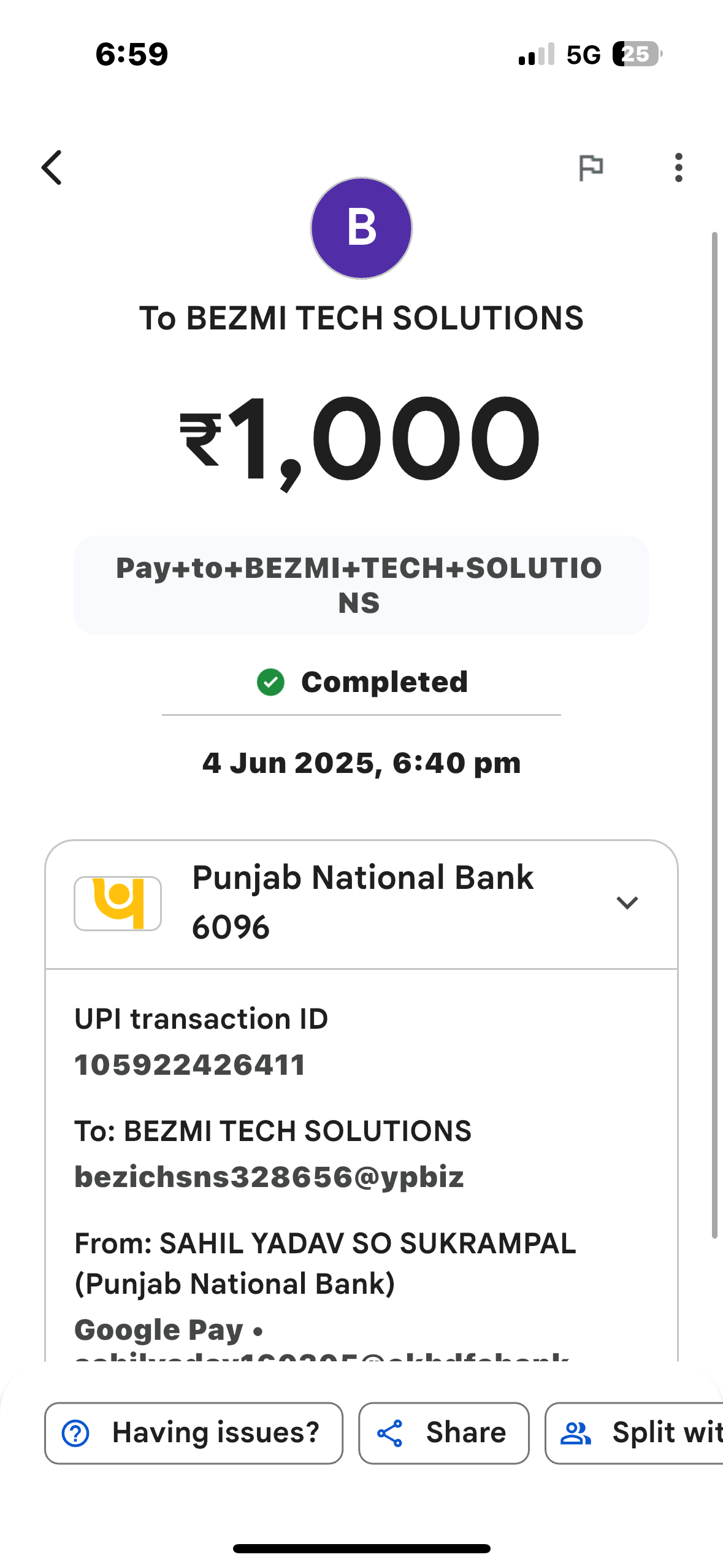Tap the purple B merchant avatar
Image resolution: width=723 pixels, height=1568 pixels.
pyautogui.click(x=361, y=228)
